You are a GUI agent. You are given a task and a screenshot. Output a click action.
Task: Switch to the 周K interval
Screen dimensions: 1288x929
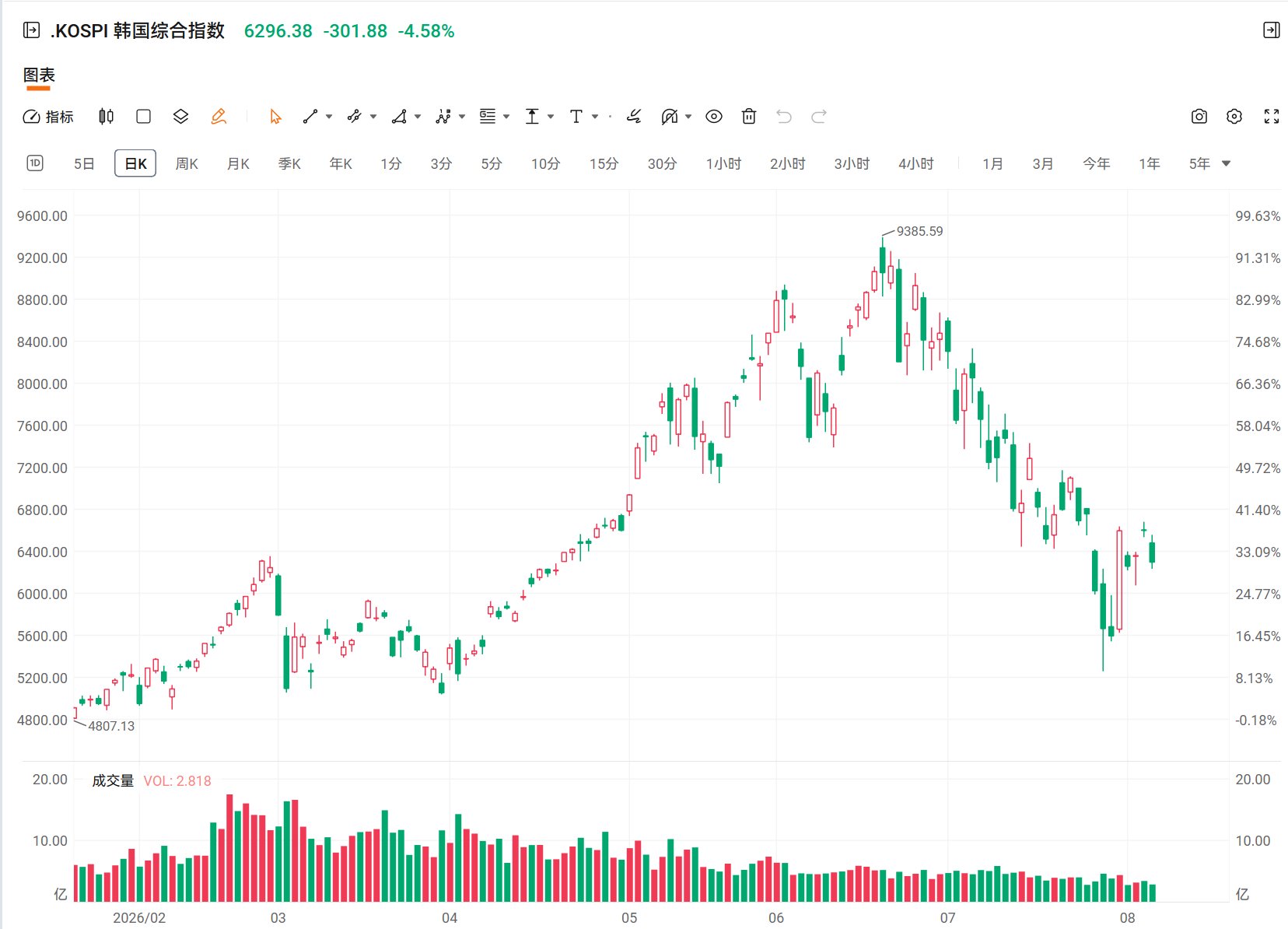(x=187, y=163)
